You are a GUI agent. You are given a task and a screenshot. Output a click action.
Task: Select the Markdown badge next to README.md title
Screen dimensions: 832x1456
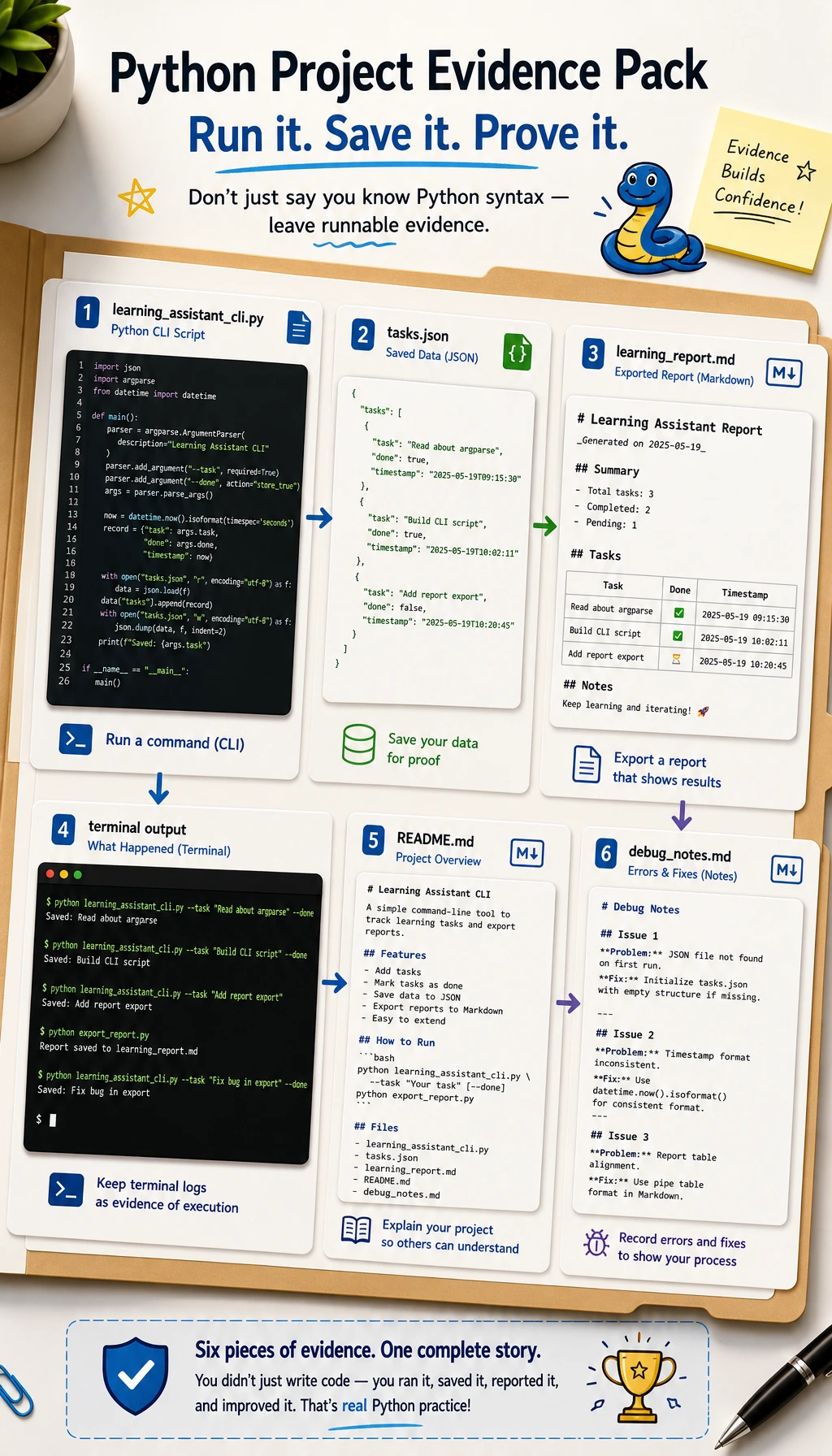click(x=526, y=853)
